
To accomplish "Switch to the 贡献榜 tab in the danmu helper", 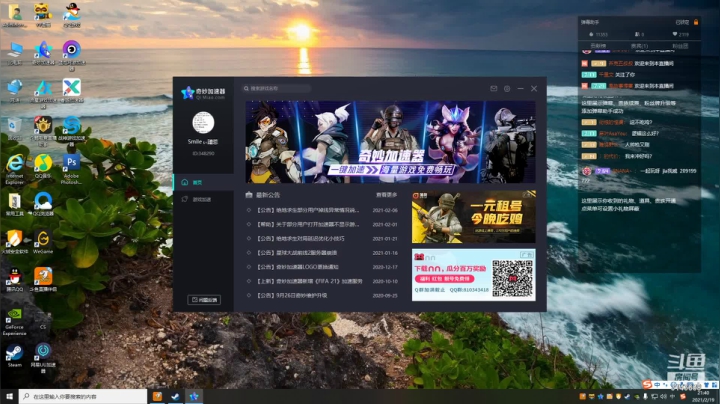I will 598,46.
